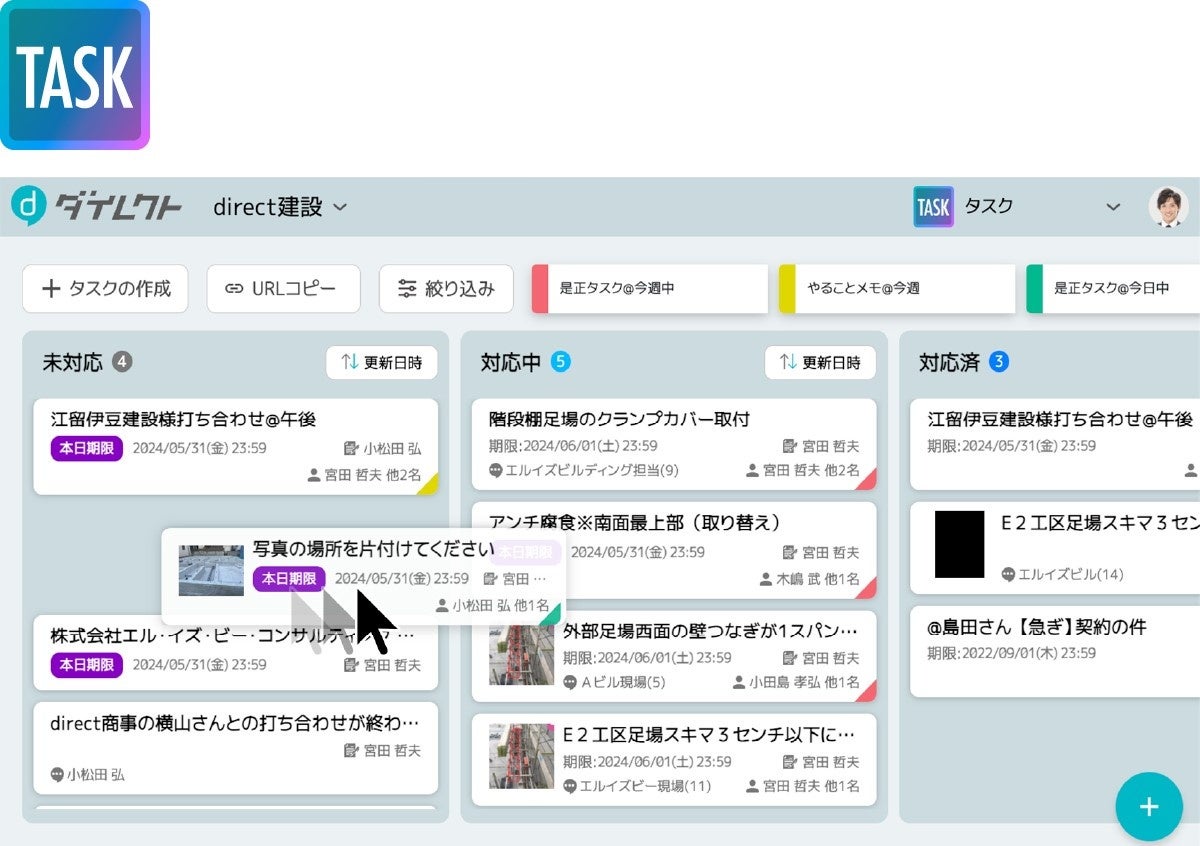The image size is (1200, 846).
Task: Click the red swatch on 是正タスク@今週中
Action: (540, 289)
